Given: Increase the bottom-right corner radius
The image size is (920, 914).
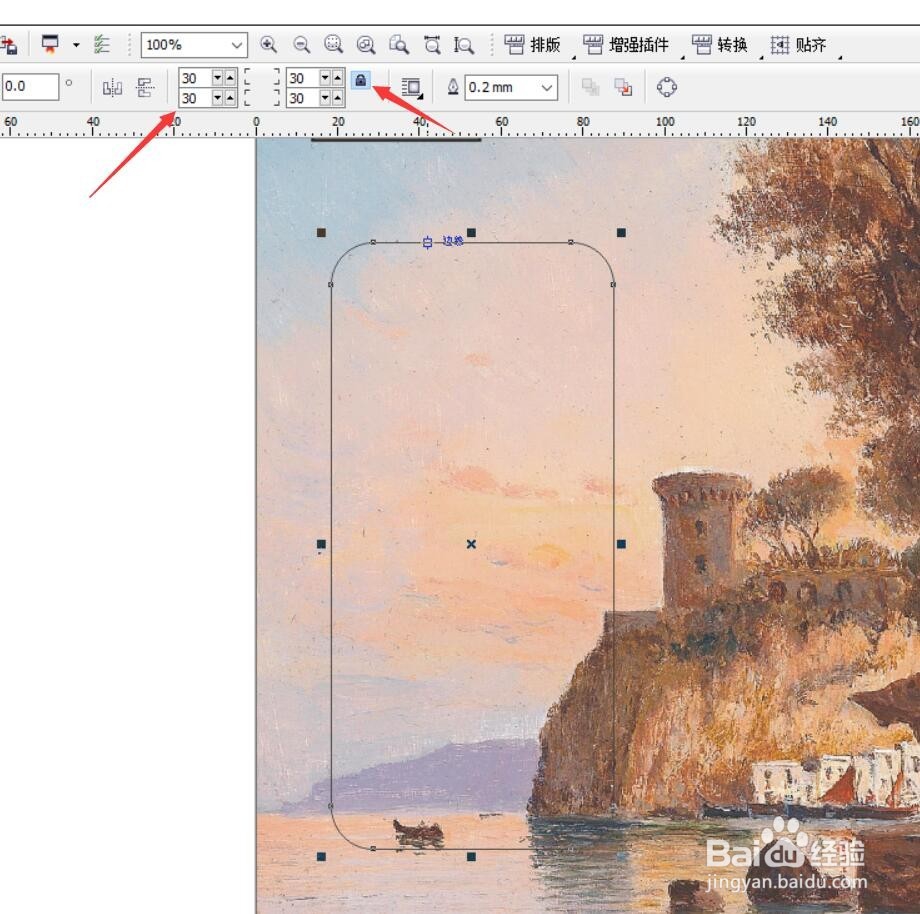Looking at the screenshot, I should (337, 98).
